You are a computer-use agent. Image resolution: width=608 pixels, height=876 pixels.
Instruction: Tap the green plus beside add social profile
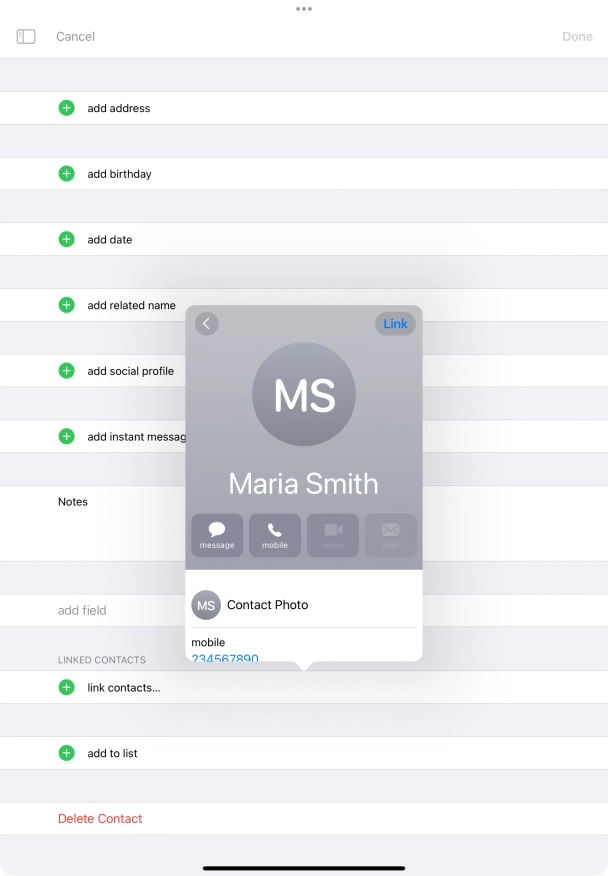pyautogui.click(x=66, y=371)
